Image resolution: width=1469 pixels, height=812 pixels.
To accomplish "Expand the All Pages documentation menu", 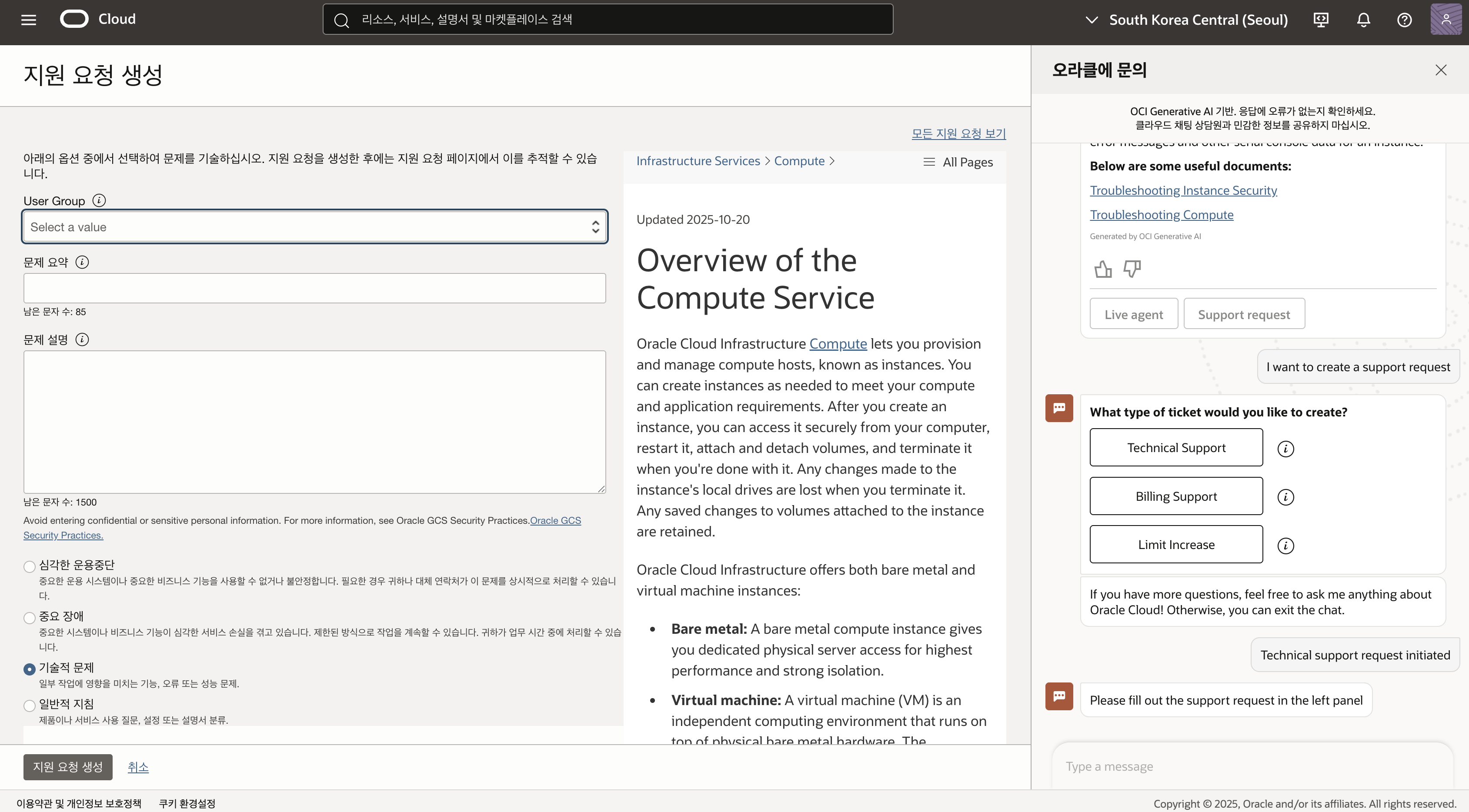I will pos(958,163).
